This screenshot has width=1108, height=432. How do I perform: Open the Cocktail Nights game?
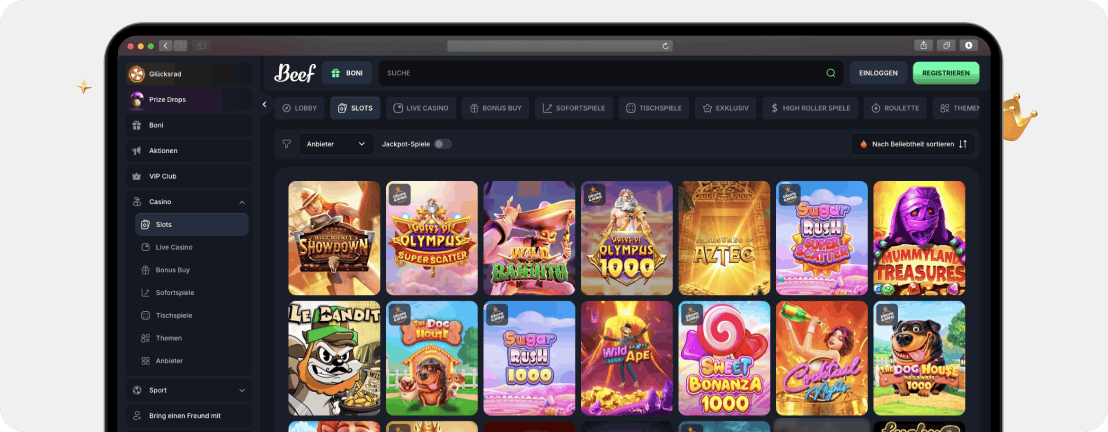tap(822, 358)
